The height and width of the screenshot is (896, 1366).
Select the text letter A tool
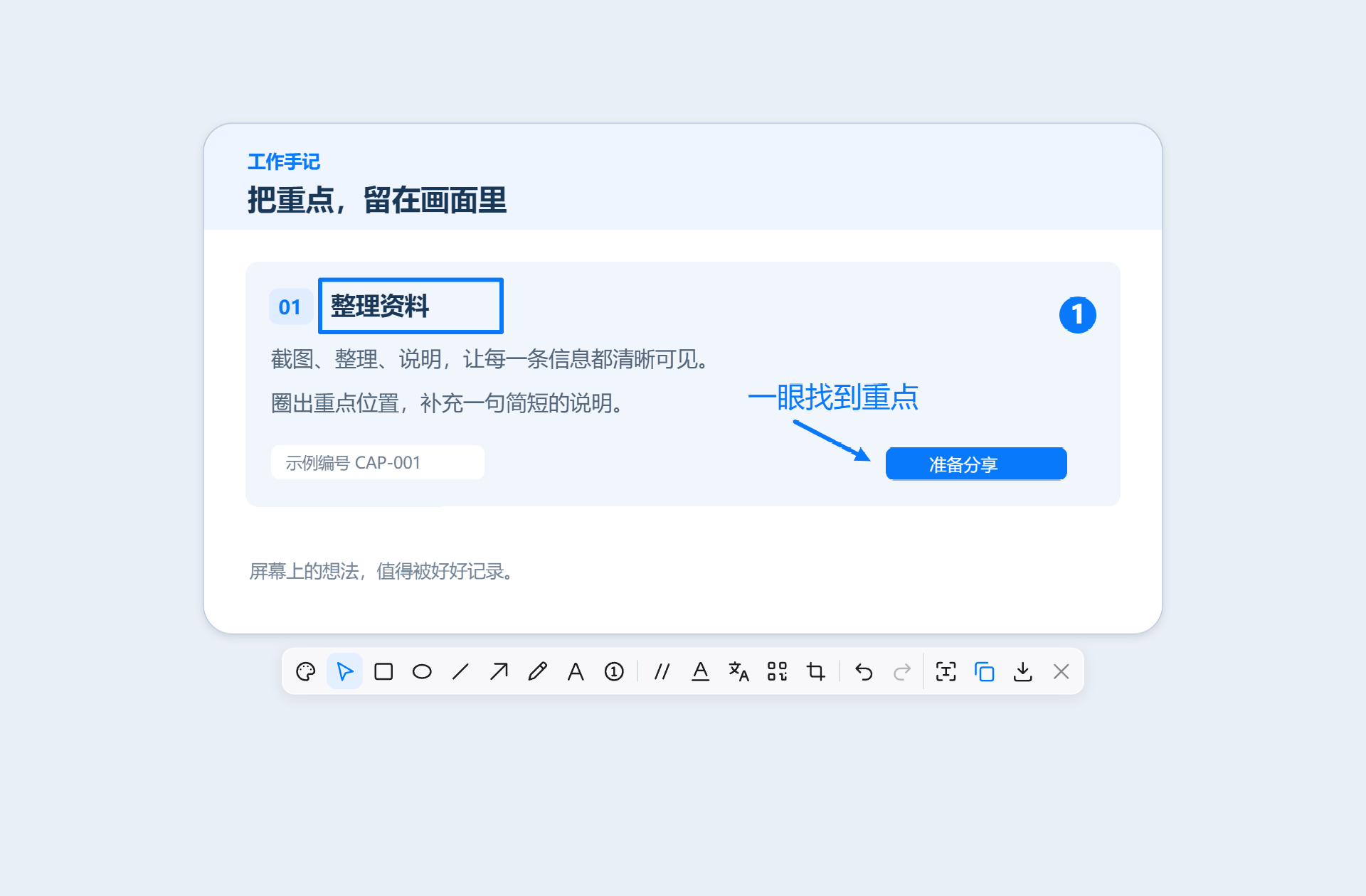tap(576, 671)
